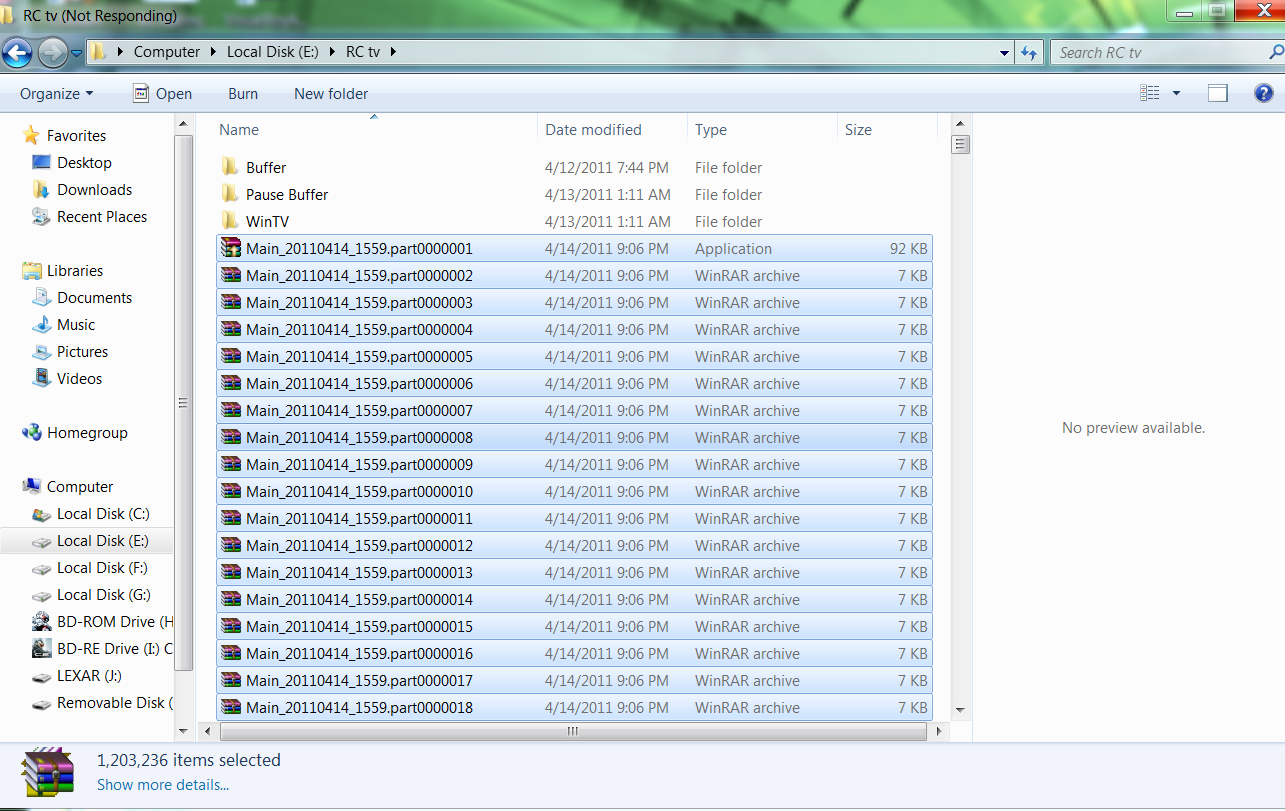This screenshot has width=1285, height=811.
Task: Click navigation pane vertical scrollbar thumb
Action: (183, 403)
